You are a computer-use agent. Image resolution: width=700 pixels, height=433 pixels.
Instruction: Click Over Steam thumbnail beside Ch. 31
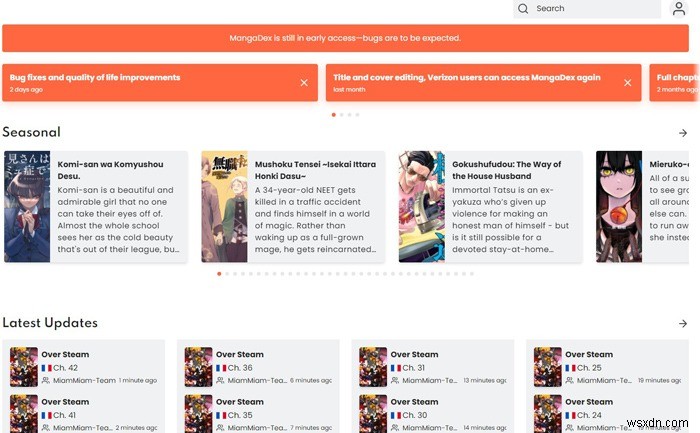373,367
